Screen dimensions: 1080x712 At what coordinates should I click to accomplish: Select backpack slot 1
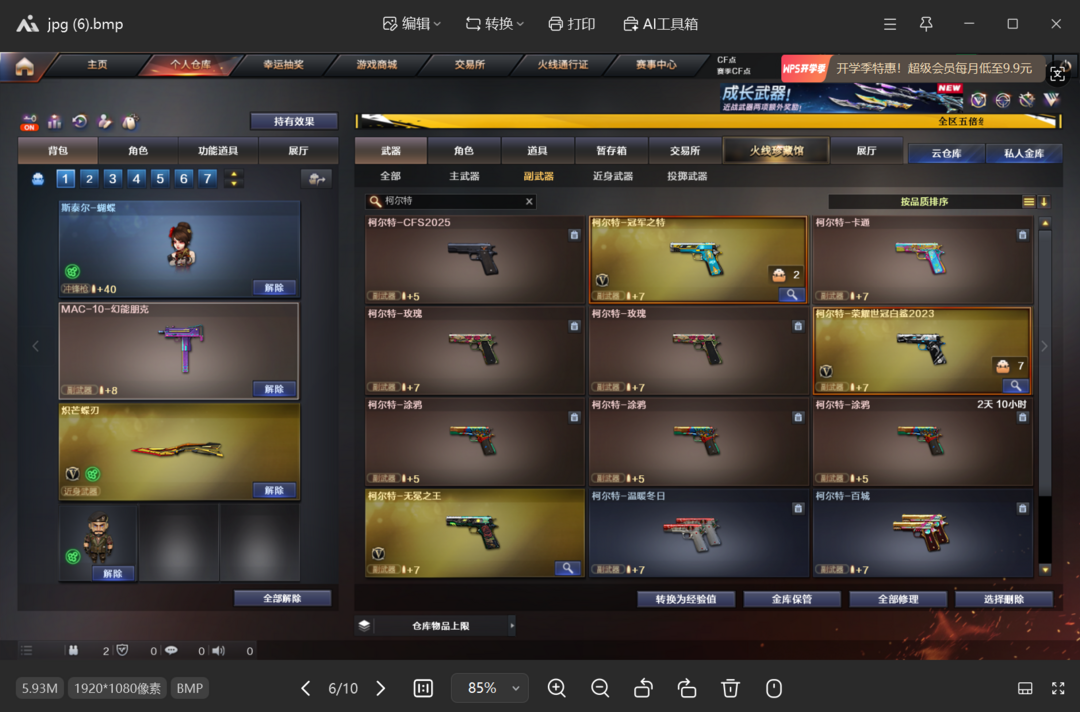pyautogui.click(x=65, y=179)
